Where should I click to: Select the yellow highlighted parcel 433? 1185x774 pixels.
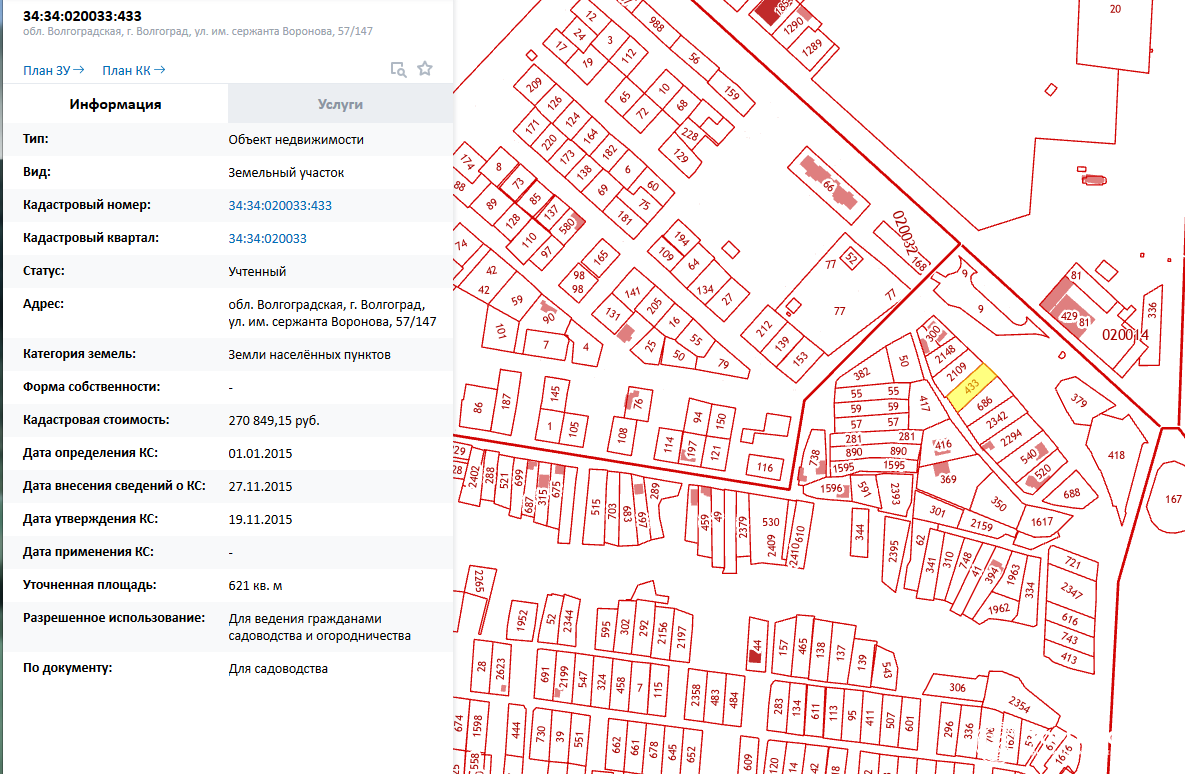coord(971,387)
